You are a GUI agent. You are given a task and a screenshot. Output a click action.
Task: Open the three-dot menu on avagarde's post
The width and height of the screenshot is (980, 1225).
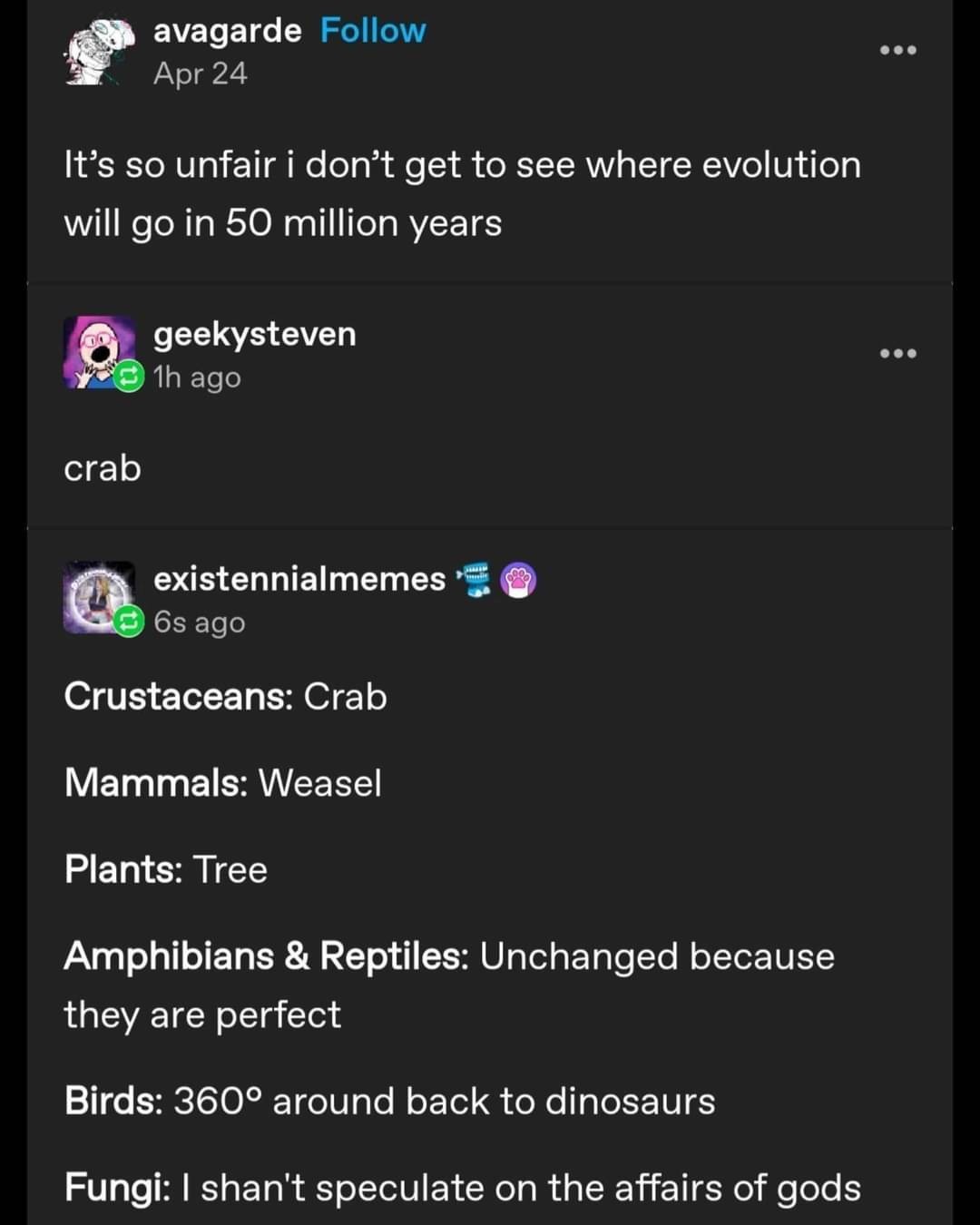(x=898, y=50)
